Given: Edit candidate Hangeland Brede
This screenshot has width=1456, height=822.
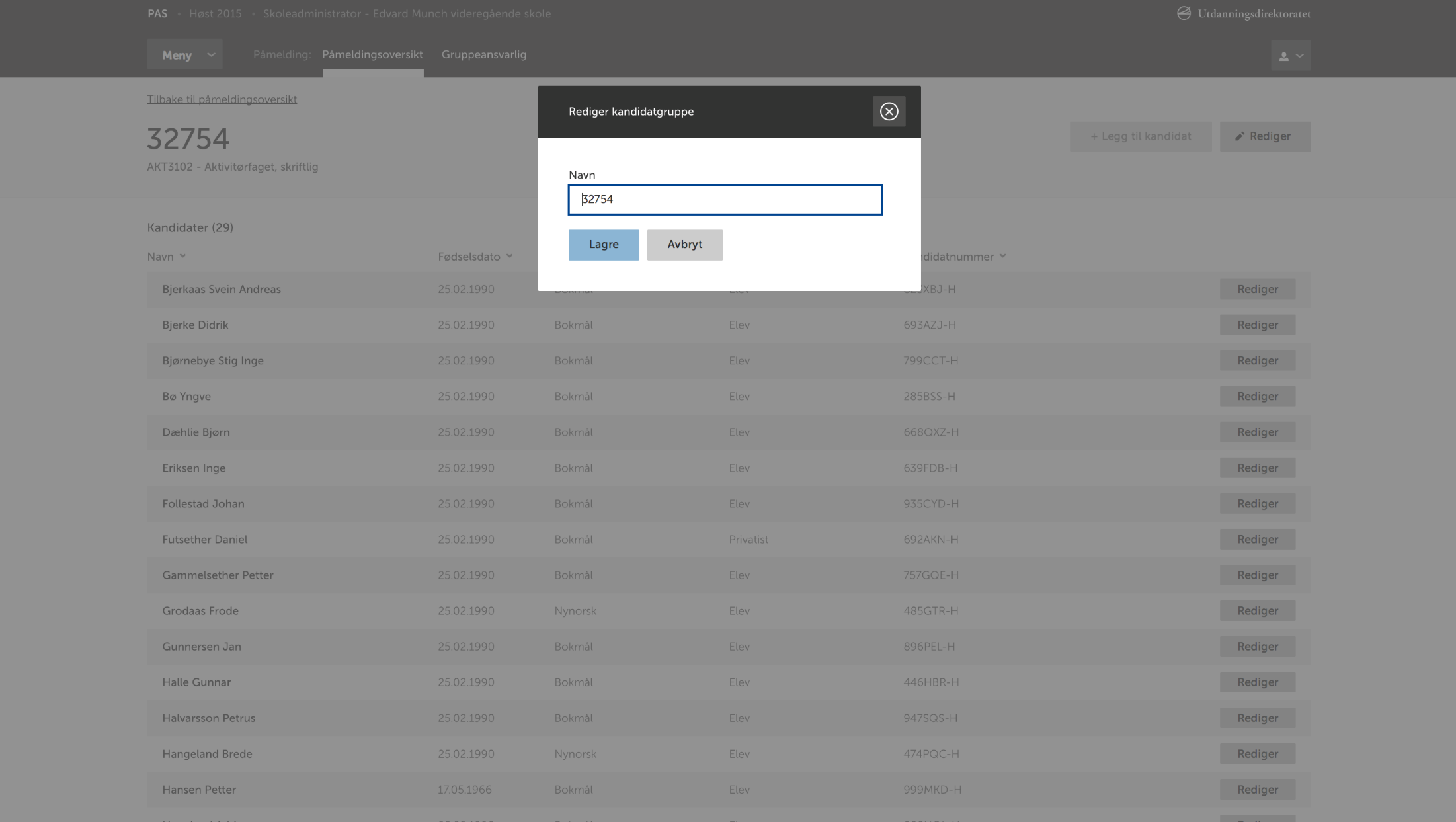Looking at the screenshot, I should click(x=1257, y=754).
